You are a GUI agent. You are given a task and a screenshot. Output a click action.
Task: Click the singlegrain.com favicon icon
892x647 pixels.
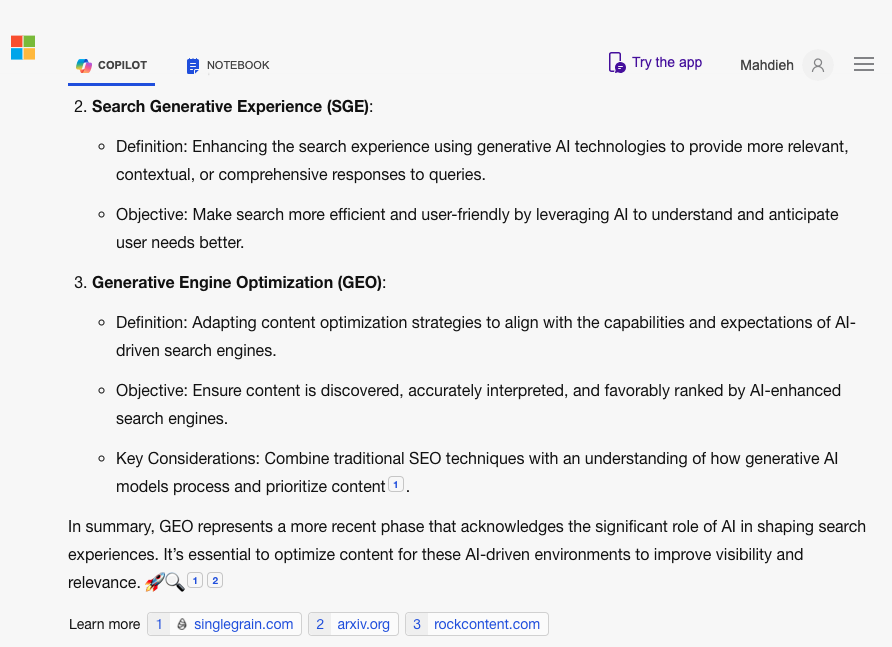181,624
